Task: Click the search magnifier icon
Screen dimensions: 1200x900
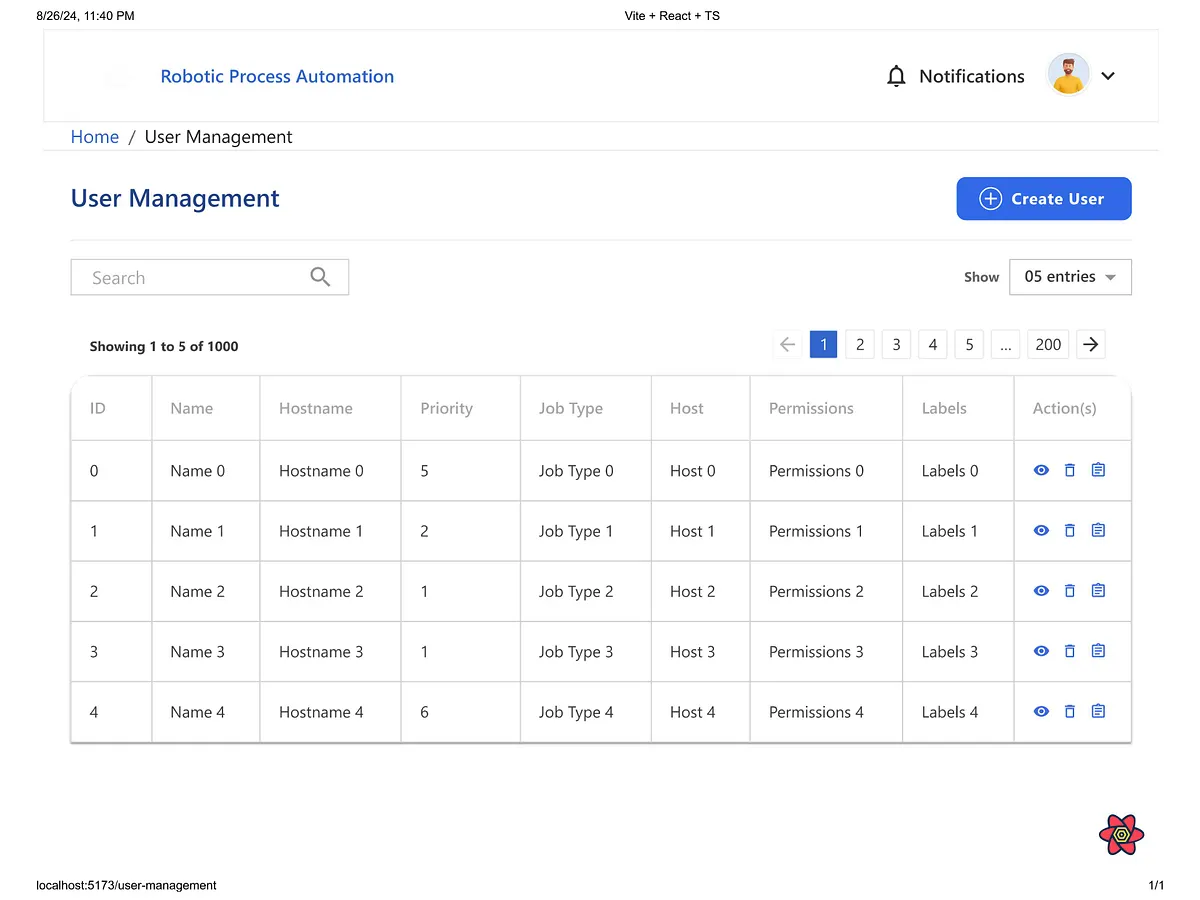Action: click(x=320, y=277)
